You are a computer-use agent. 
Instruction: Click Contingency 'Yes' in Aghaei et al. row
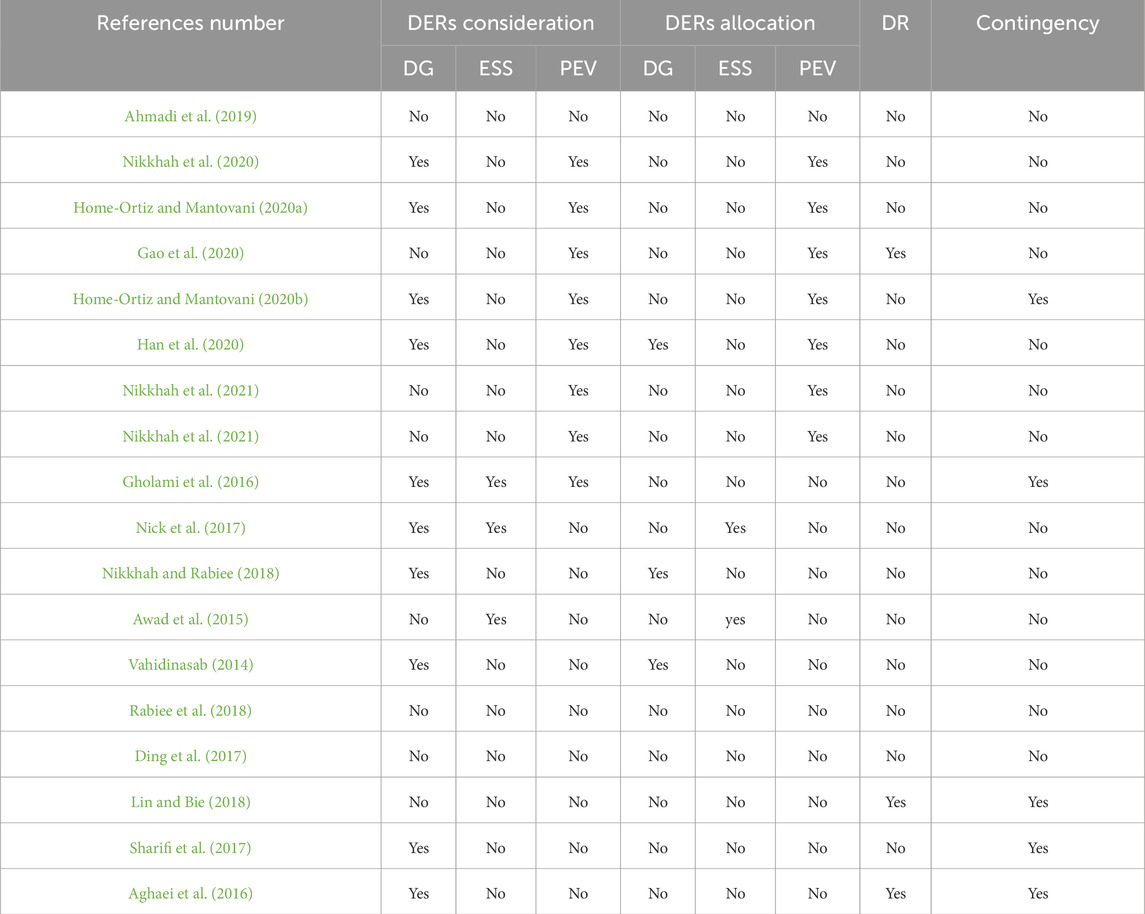[1038, 894]
